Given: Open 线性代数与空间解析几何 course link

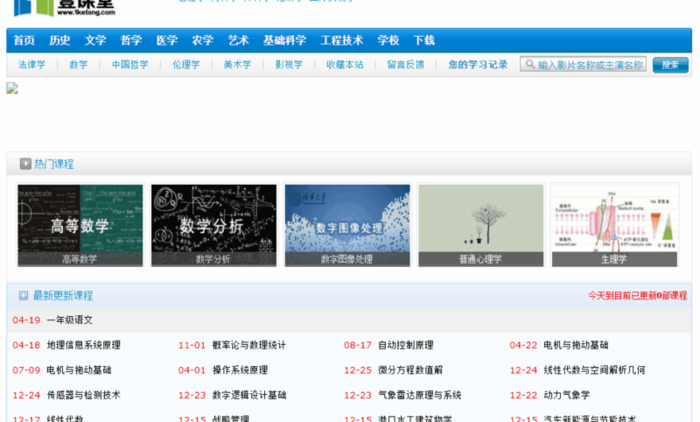Looking at the screenshot, I should [594, 370].
